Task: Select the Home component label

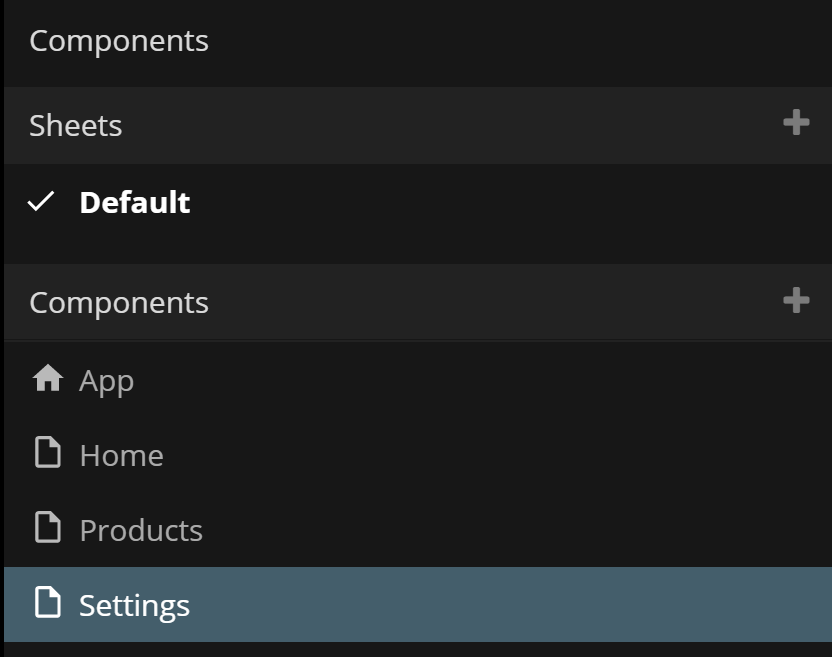Action: pos(121,455)
